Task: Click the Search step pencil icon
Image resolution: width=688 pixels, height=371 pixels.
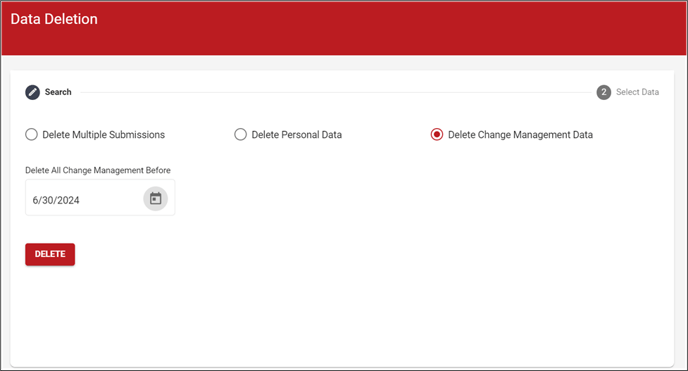Action: click(x=32, y=92)
